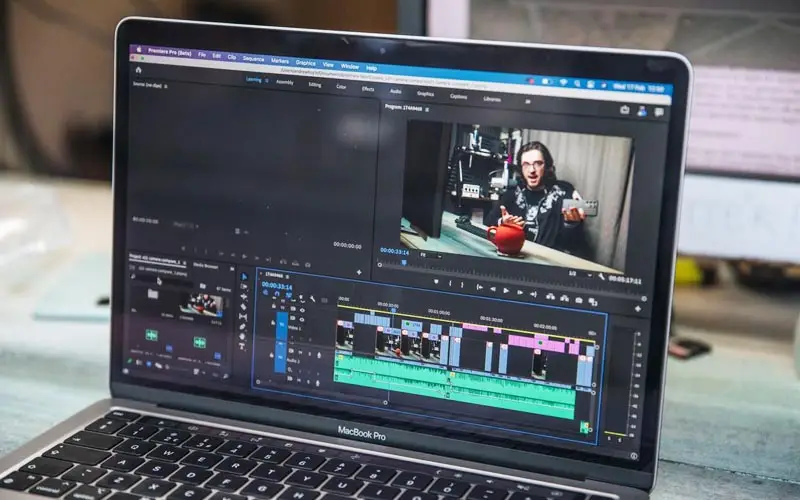Switch to the Audio workspace
The height and width of the screenshot is (500, 800).
coord(395,91)
